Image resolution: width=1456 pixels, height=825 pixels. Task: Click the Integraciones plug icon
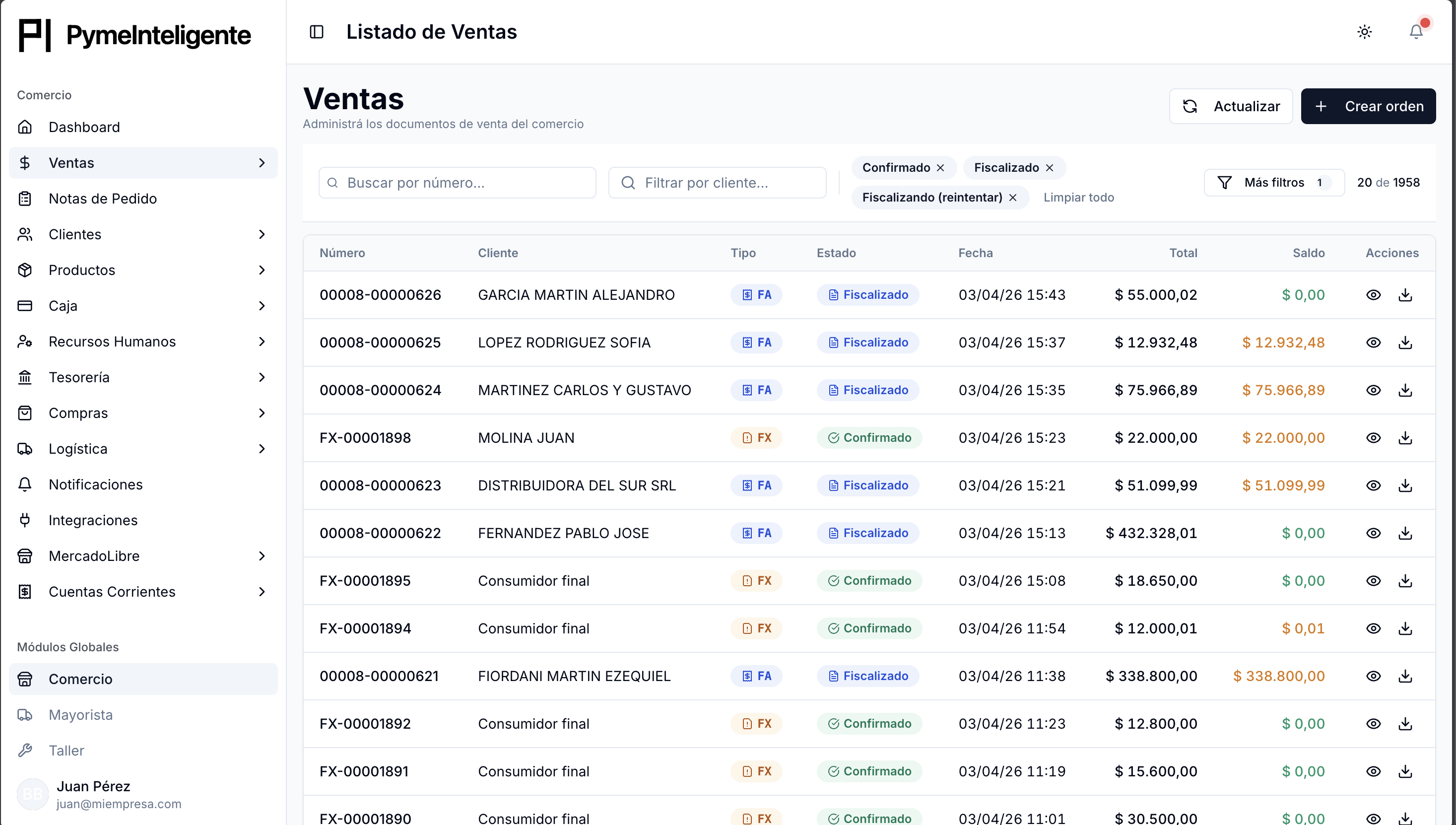tap(25, 520)
